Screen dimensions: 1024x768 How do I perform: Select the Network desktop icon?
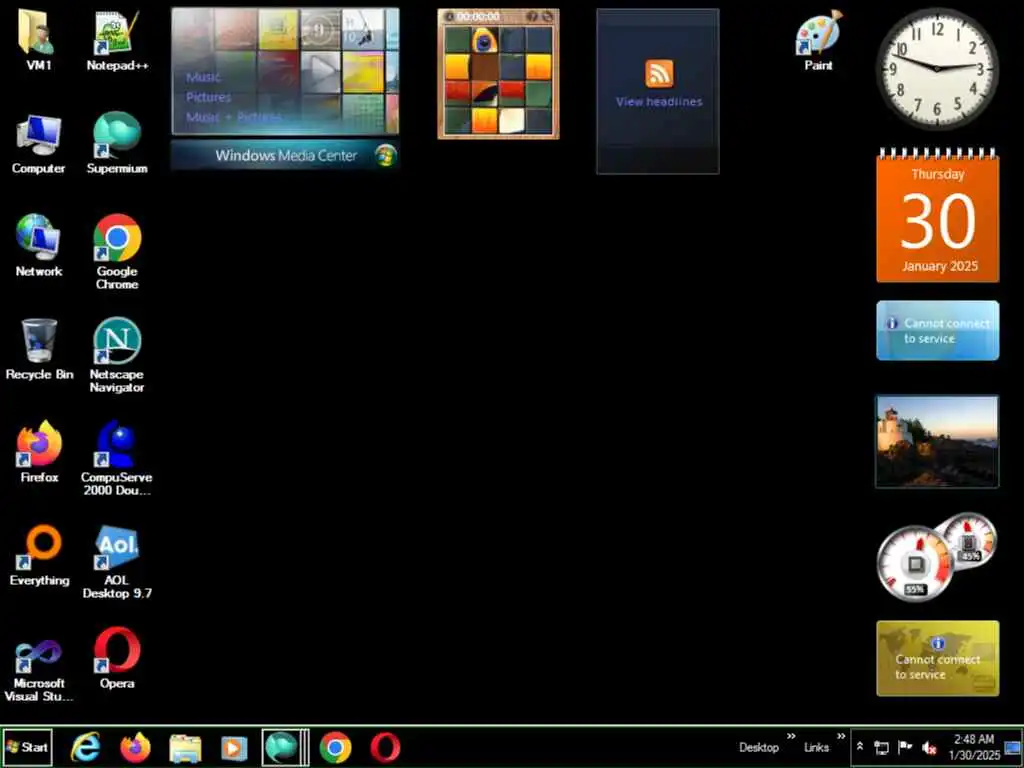pyautogui.click(x=39, y=246)
